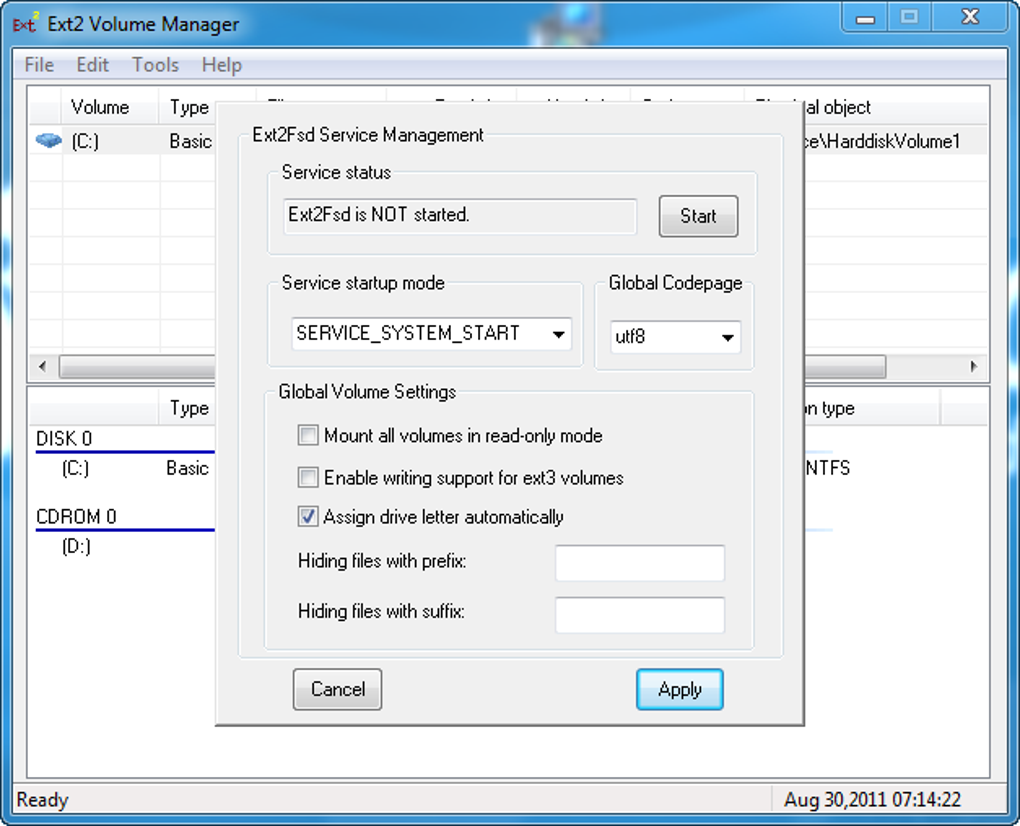This screenshot has width=1020, height=826.
Task: Open the Global Codepage dropdown
Action: [x=675, y=337]
